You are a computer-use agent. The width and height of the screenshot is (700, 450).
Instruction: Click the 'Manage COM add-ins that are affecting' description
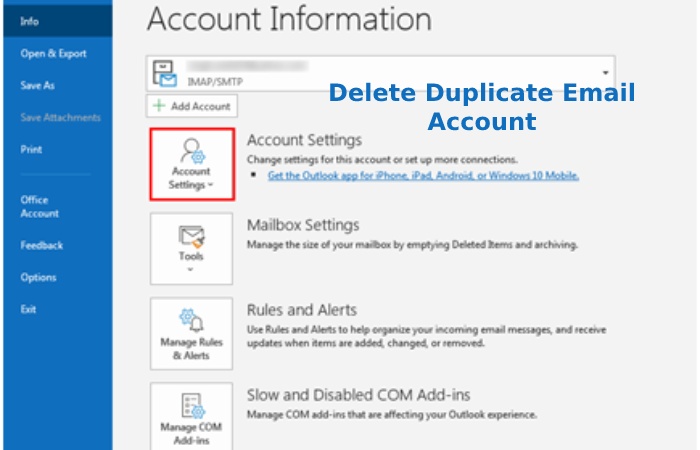(392, 415)
